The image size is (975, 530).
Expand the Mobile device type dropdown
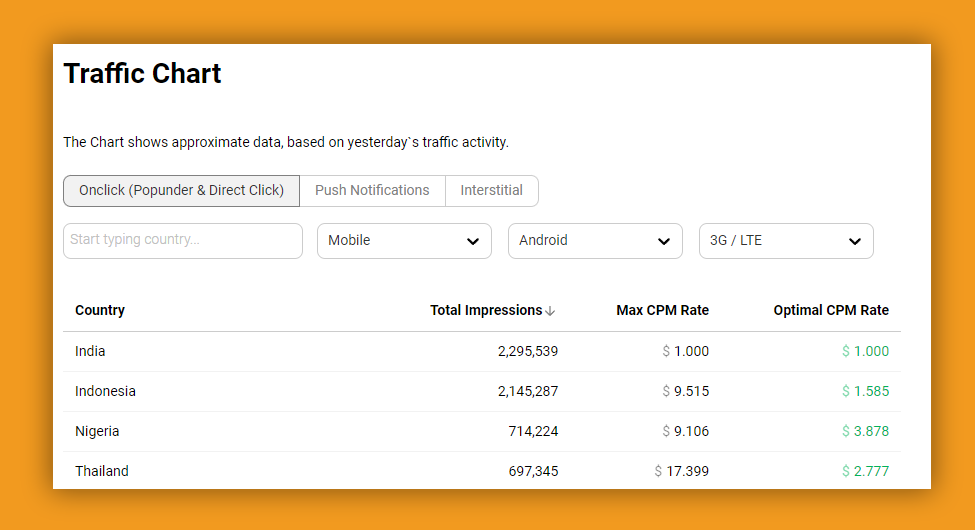[404, 241]
